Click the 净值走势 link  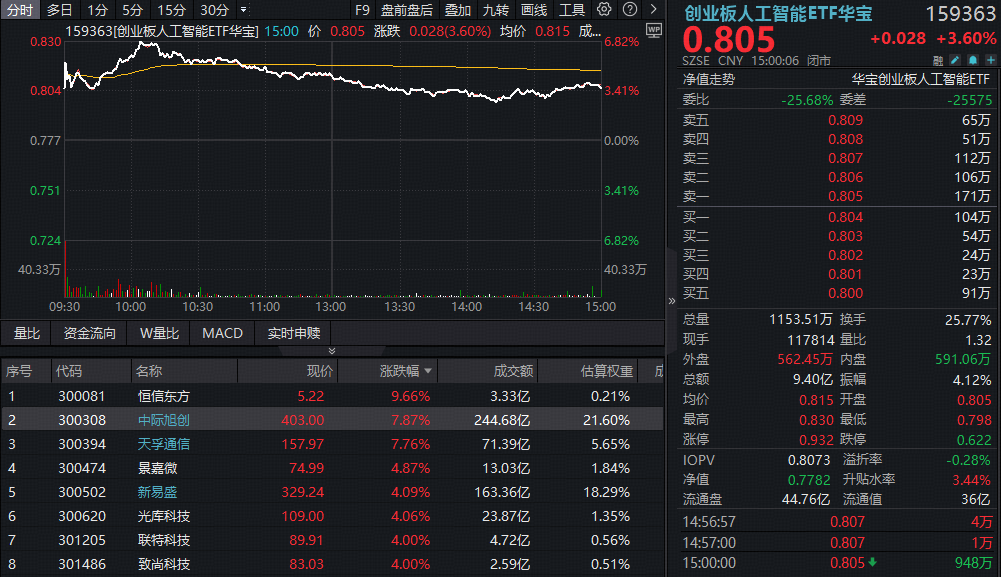pyautogui.click(x=708, y=79)
